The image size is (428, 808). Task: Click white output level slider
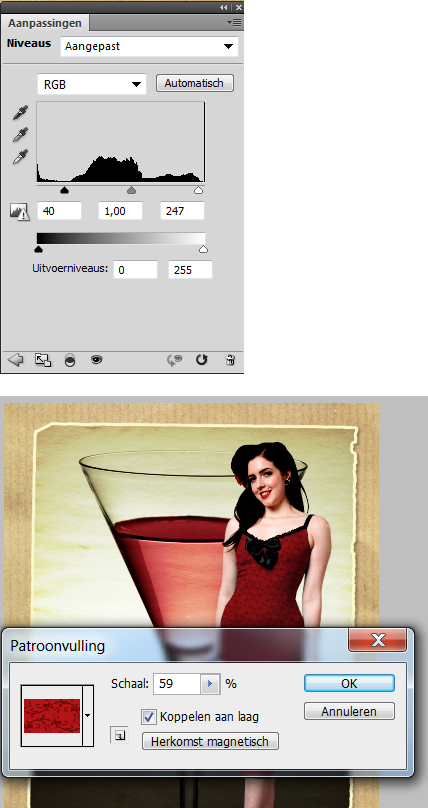203,249
